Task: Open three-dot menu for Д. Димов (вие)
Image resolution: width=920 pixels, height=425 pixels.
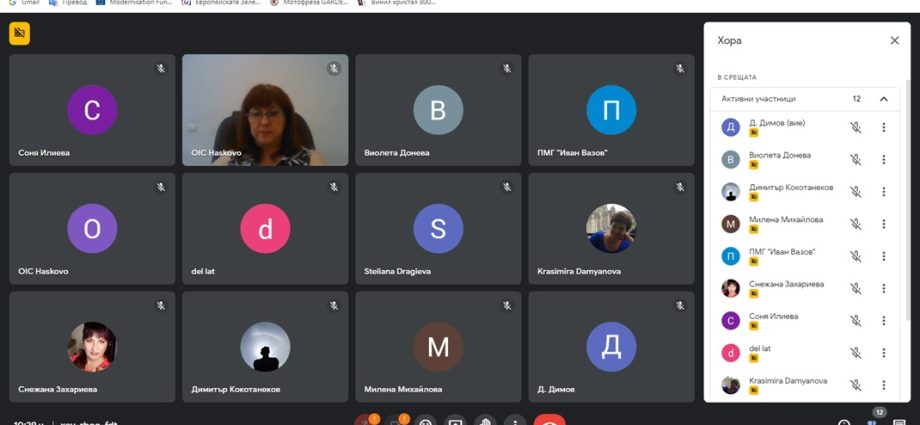Action: pyautogui.click(x=884, y=127)
